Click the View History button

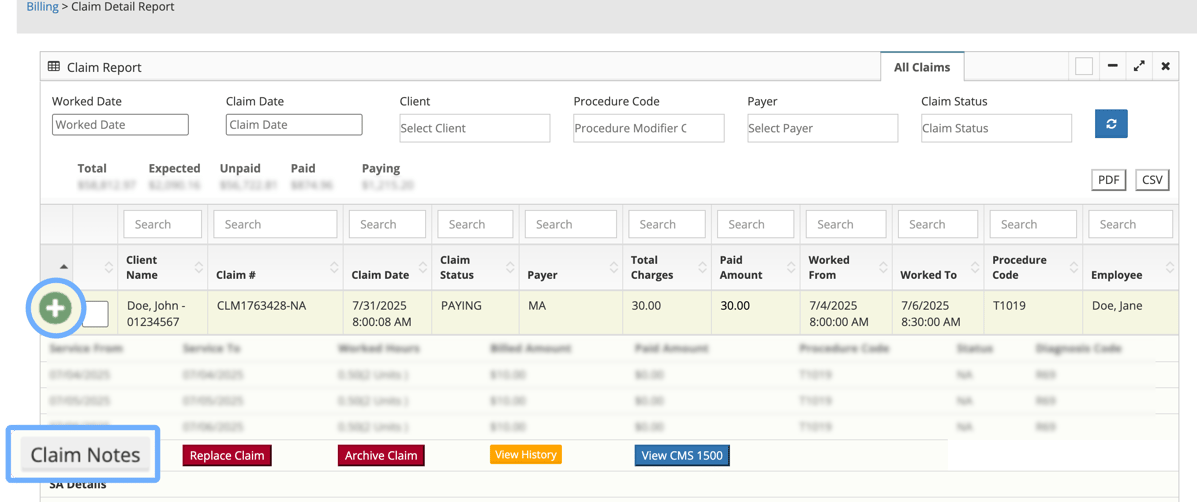[525, 455]
